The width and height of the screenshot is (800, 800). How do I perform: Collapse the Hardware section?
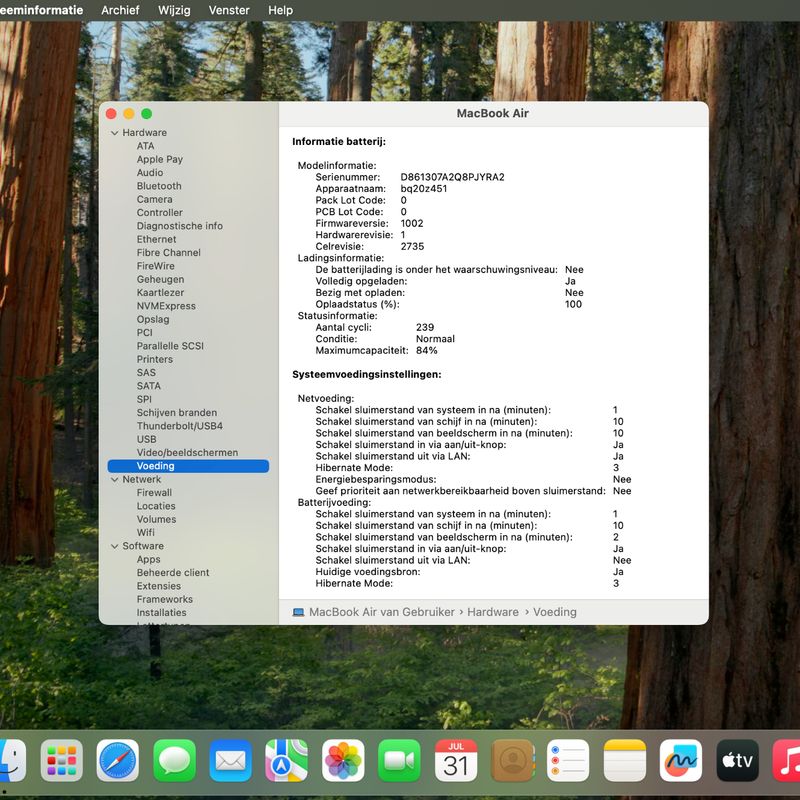pos(115,133)
